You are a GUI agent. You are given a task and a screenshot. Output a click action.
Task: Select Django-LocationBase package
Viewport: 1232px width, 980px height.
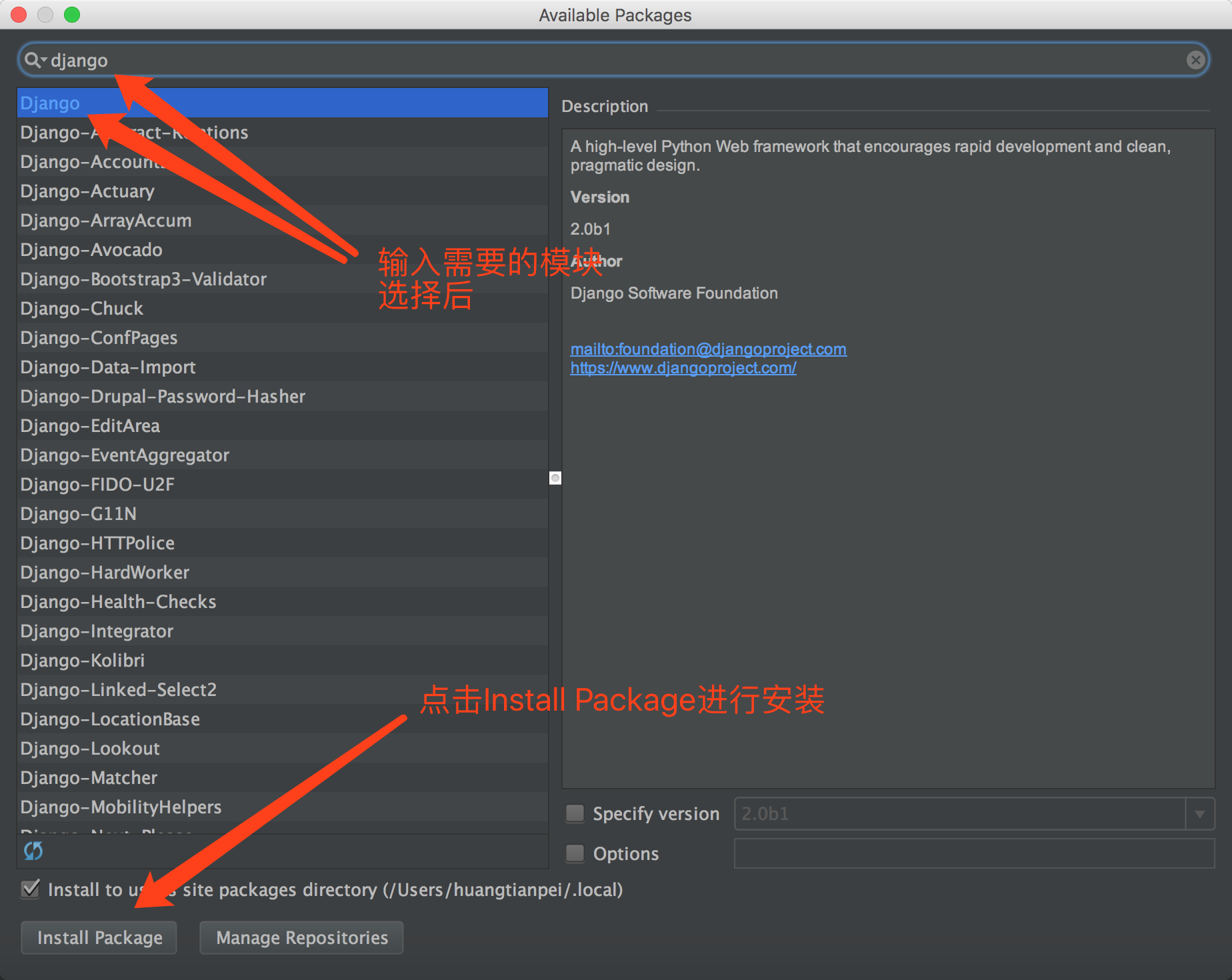(x=283, y=719)
